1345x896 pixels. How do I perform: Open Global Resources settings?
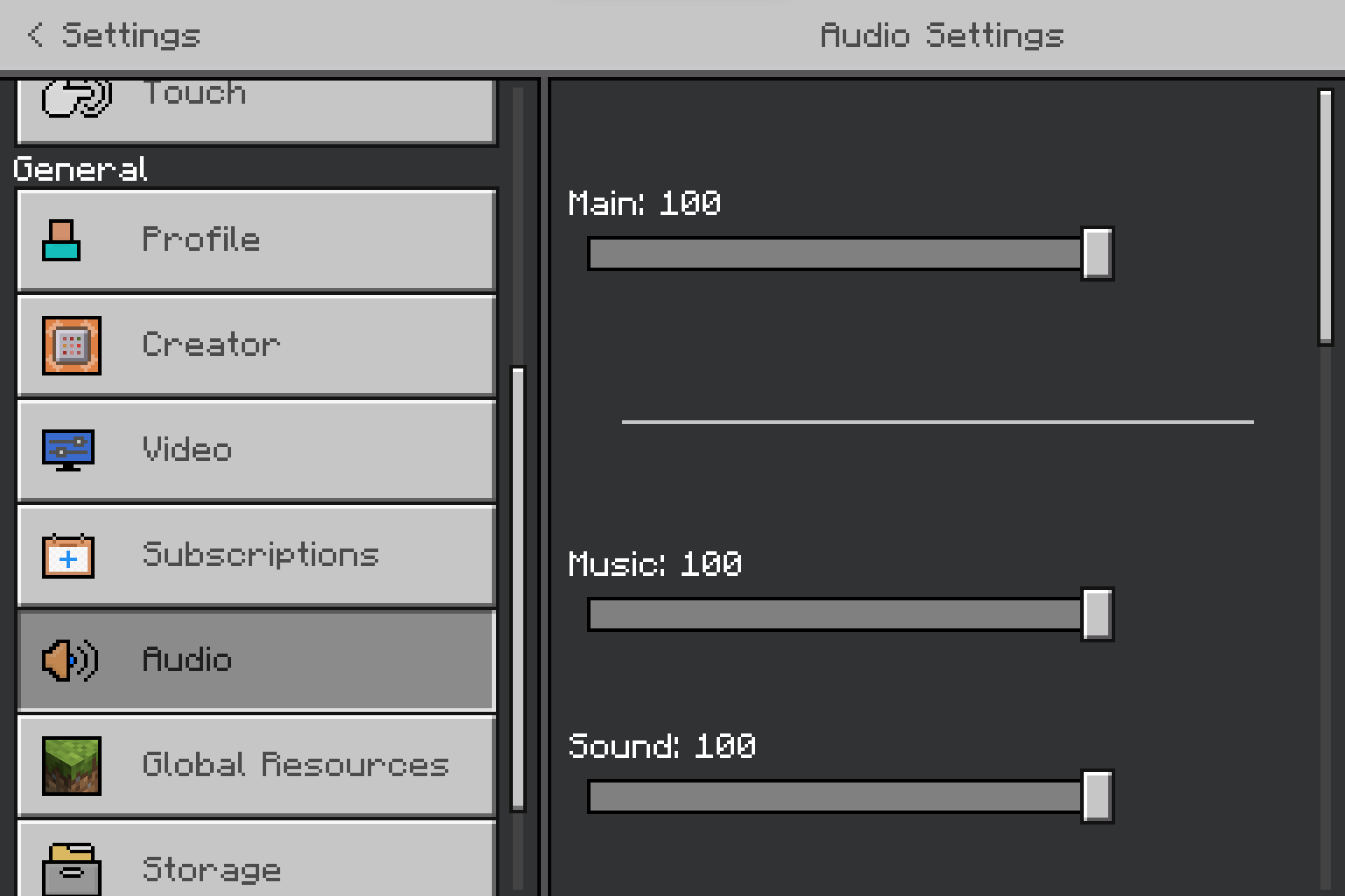coord(256,766)
